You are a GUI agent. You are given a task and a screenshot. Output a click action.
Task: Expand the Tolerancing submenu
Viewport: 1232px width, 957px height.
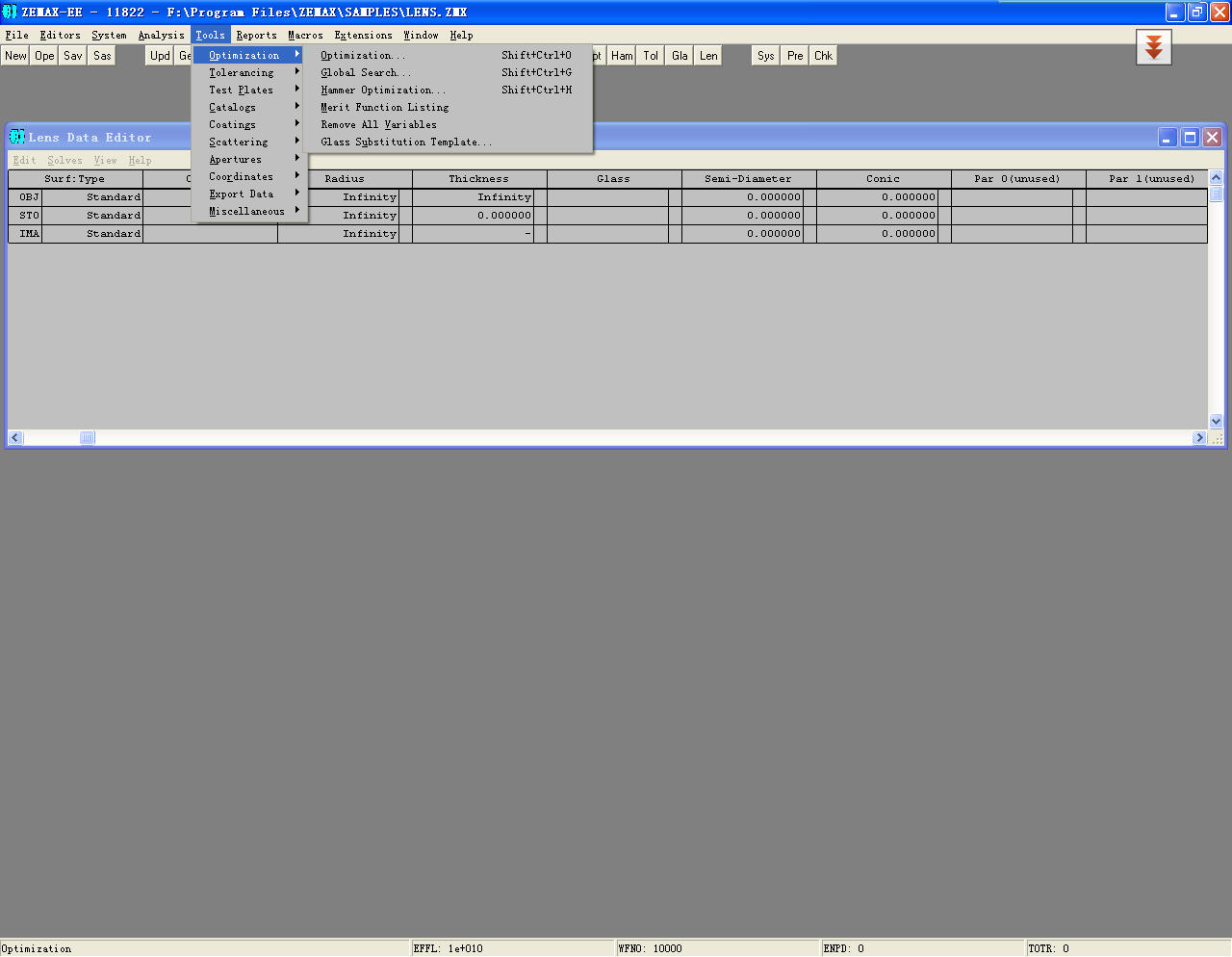249,73
